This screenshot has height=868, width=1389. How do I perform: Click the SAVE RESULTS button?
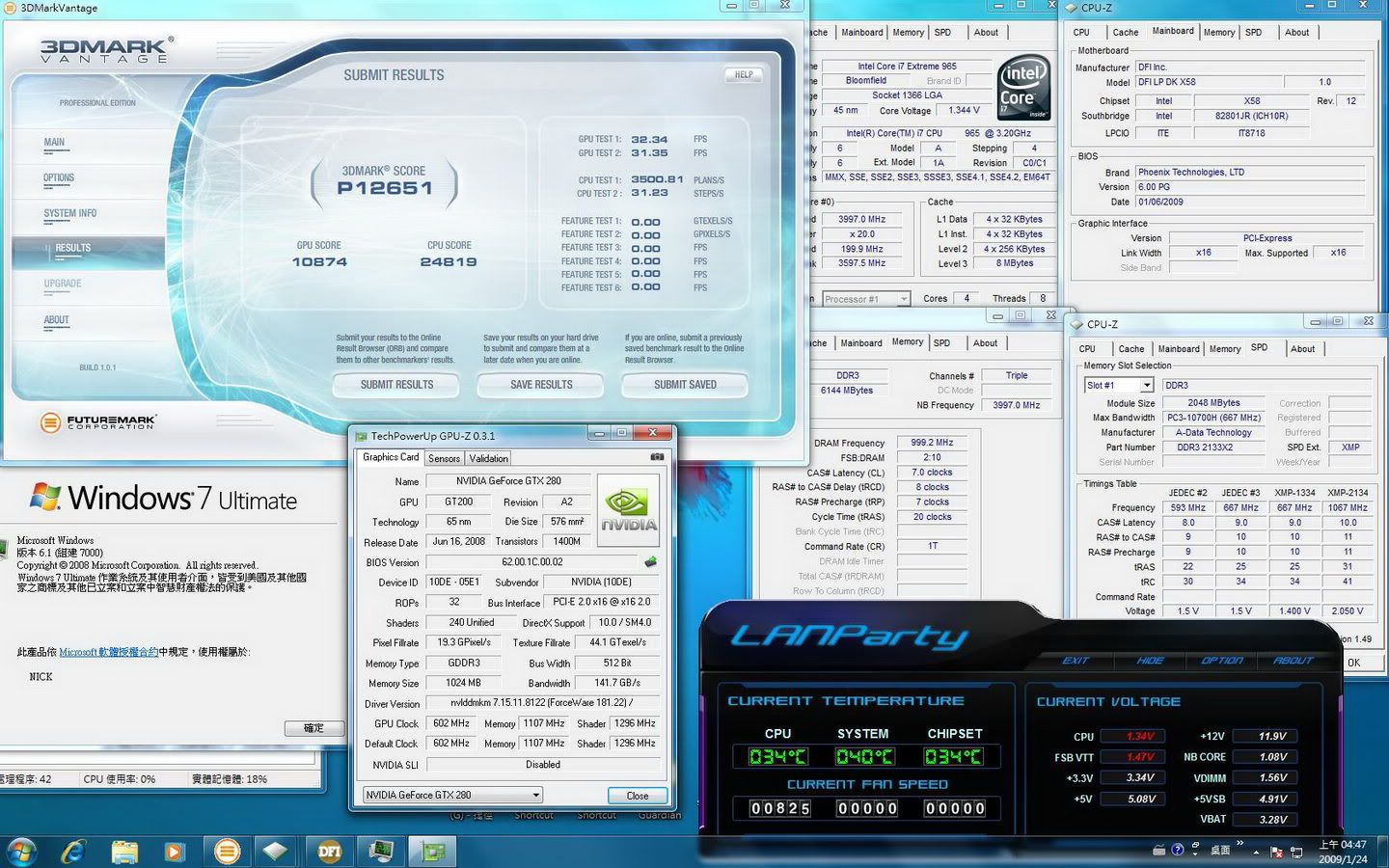[540, 385]
